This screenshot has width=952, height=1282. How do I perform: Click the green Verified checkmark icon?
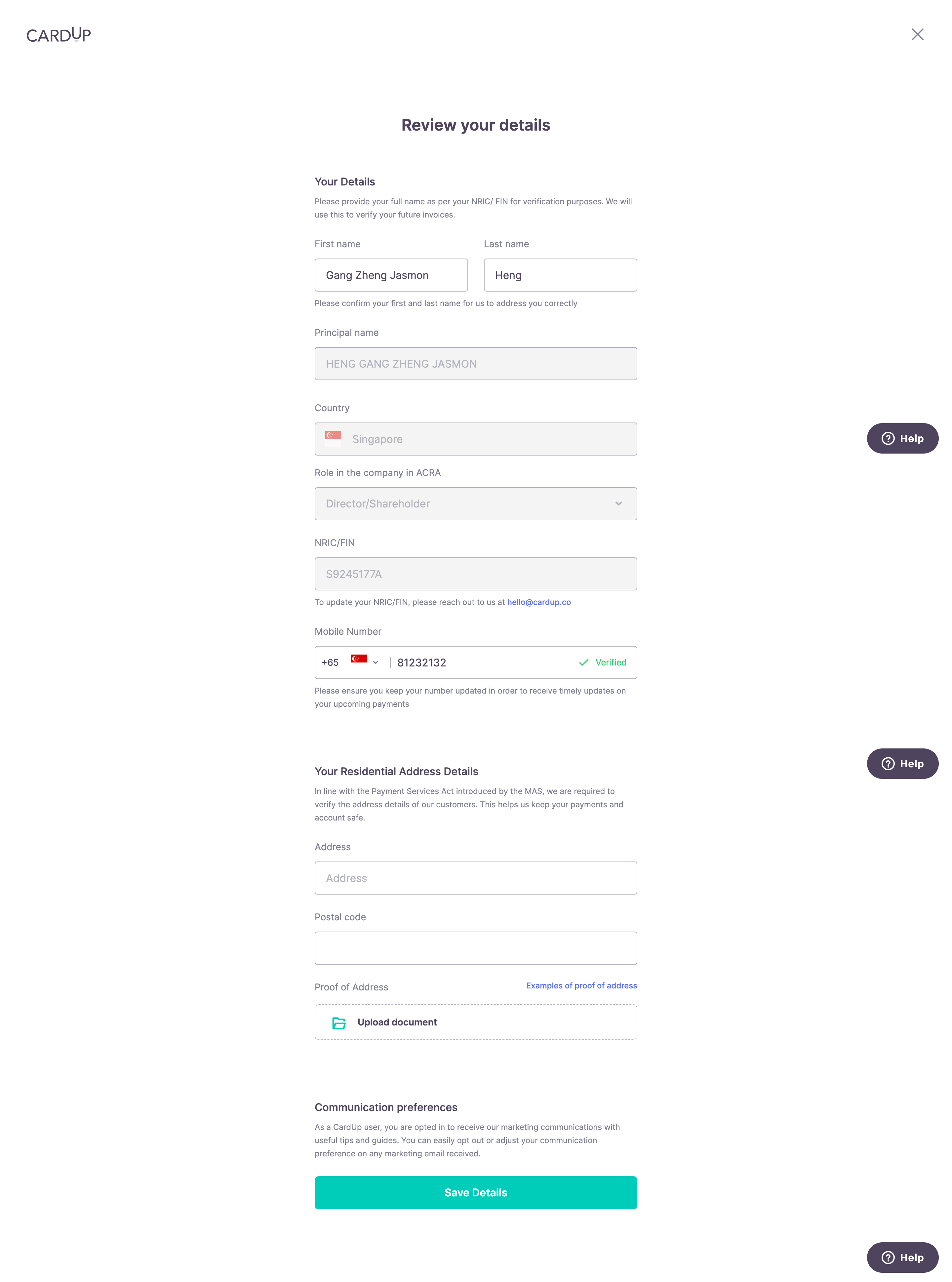(583, 662)
